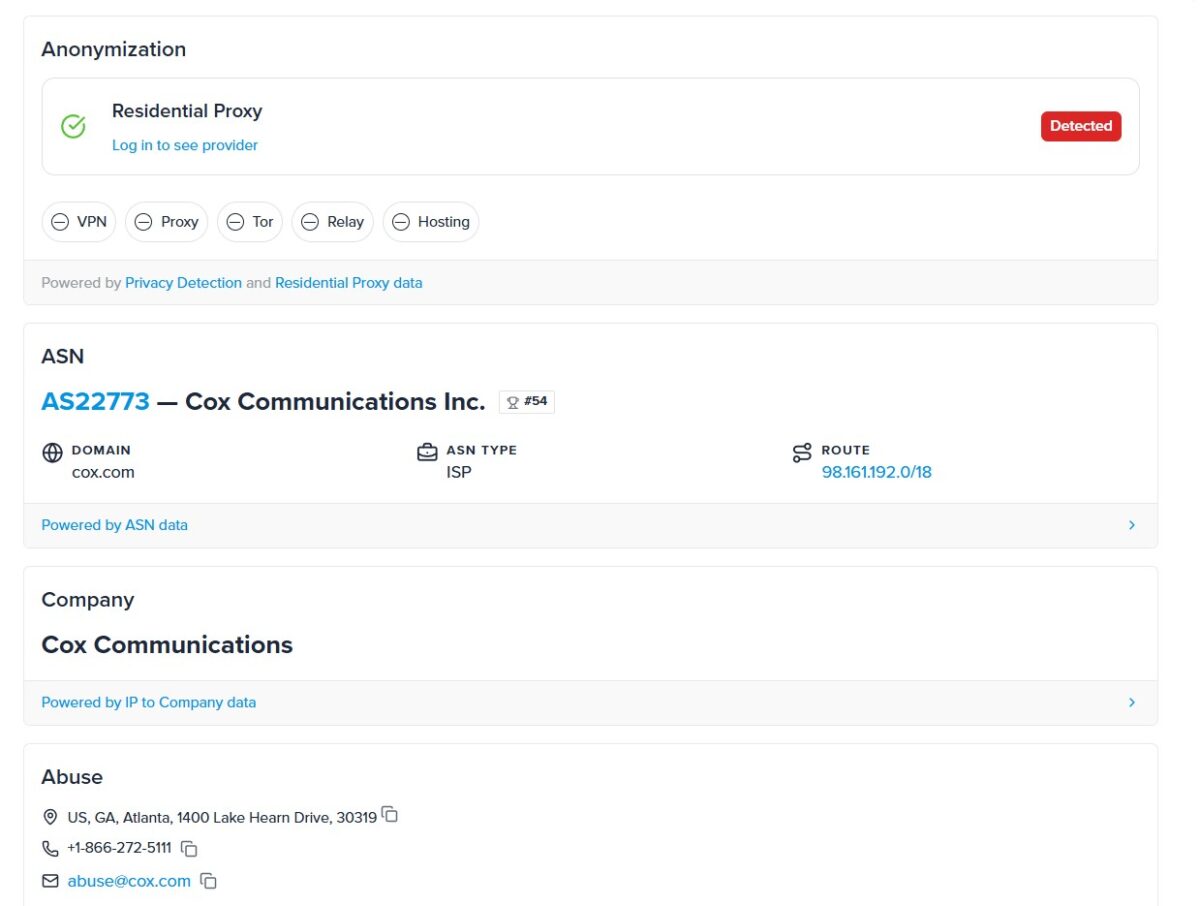The height and width of the screenshot is (906, 1200).
Task: Open Powered by ASN data link
Action: pos(114,525)
